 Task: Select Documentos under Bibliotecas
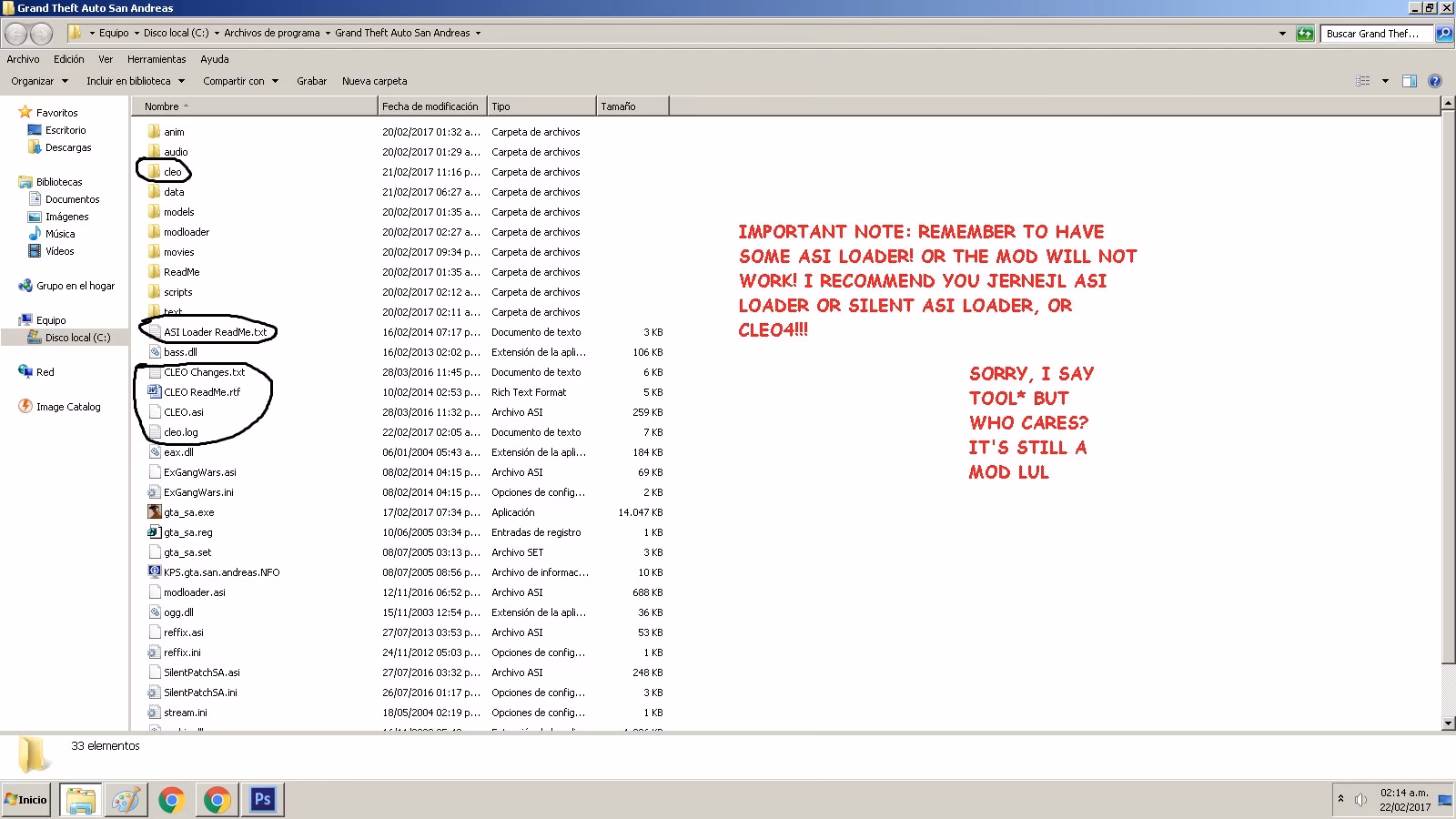click(x=72, y=199)
